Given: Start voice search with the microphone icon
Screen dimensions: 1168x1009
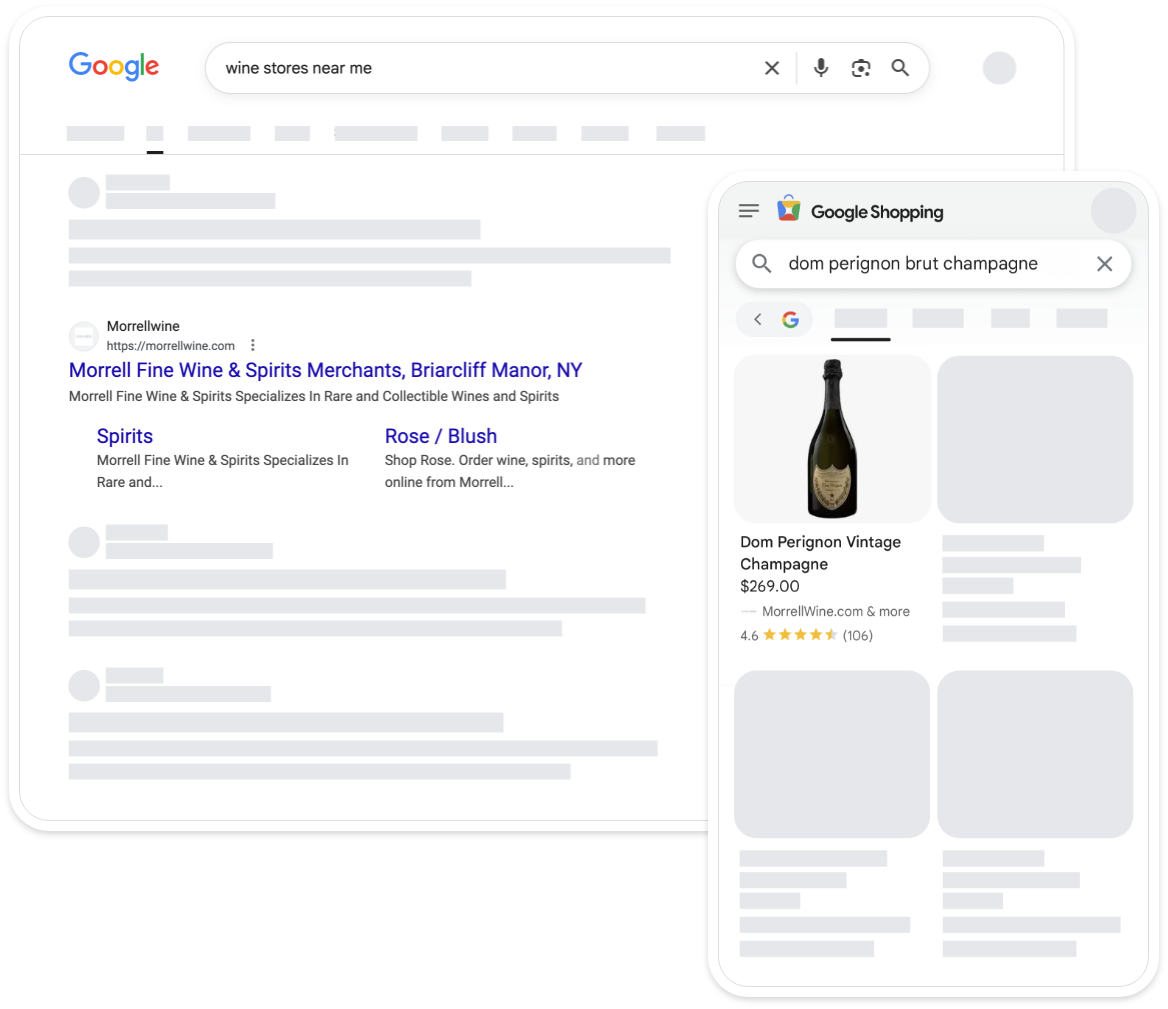Looking at the screenshot, I should (820, 68).
